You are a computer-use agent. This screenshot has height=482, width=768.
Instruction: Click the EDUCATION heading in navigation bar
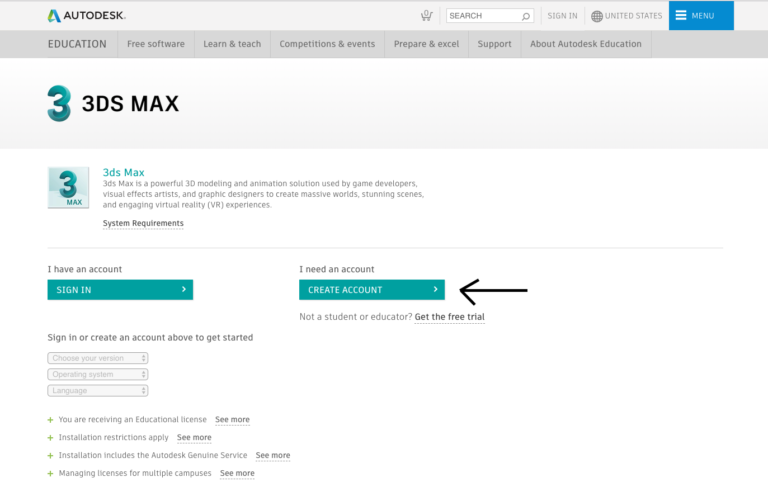point(77,44)
